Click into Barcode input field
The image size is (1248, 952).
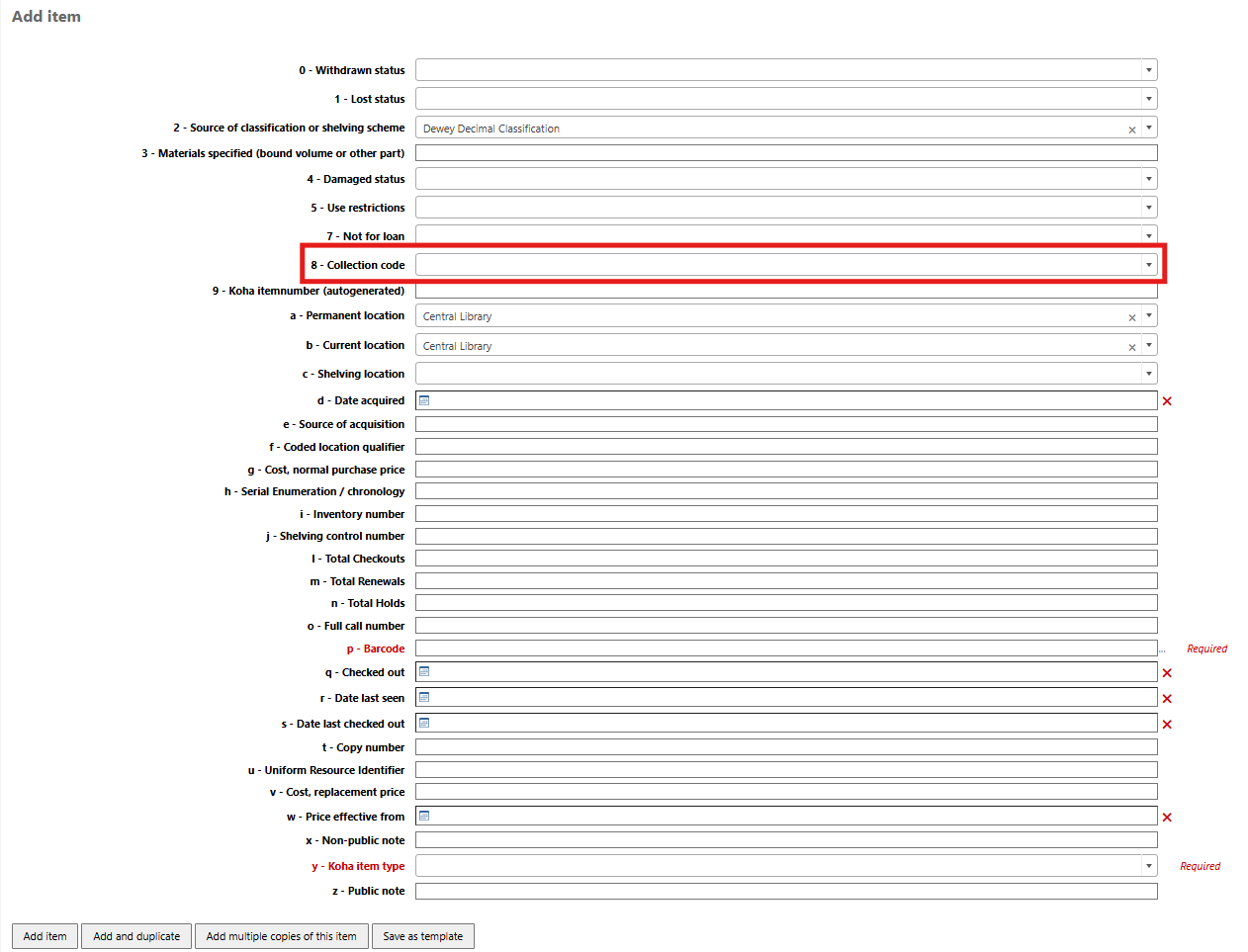(x=786, y=649)
